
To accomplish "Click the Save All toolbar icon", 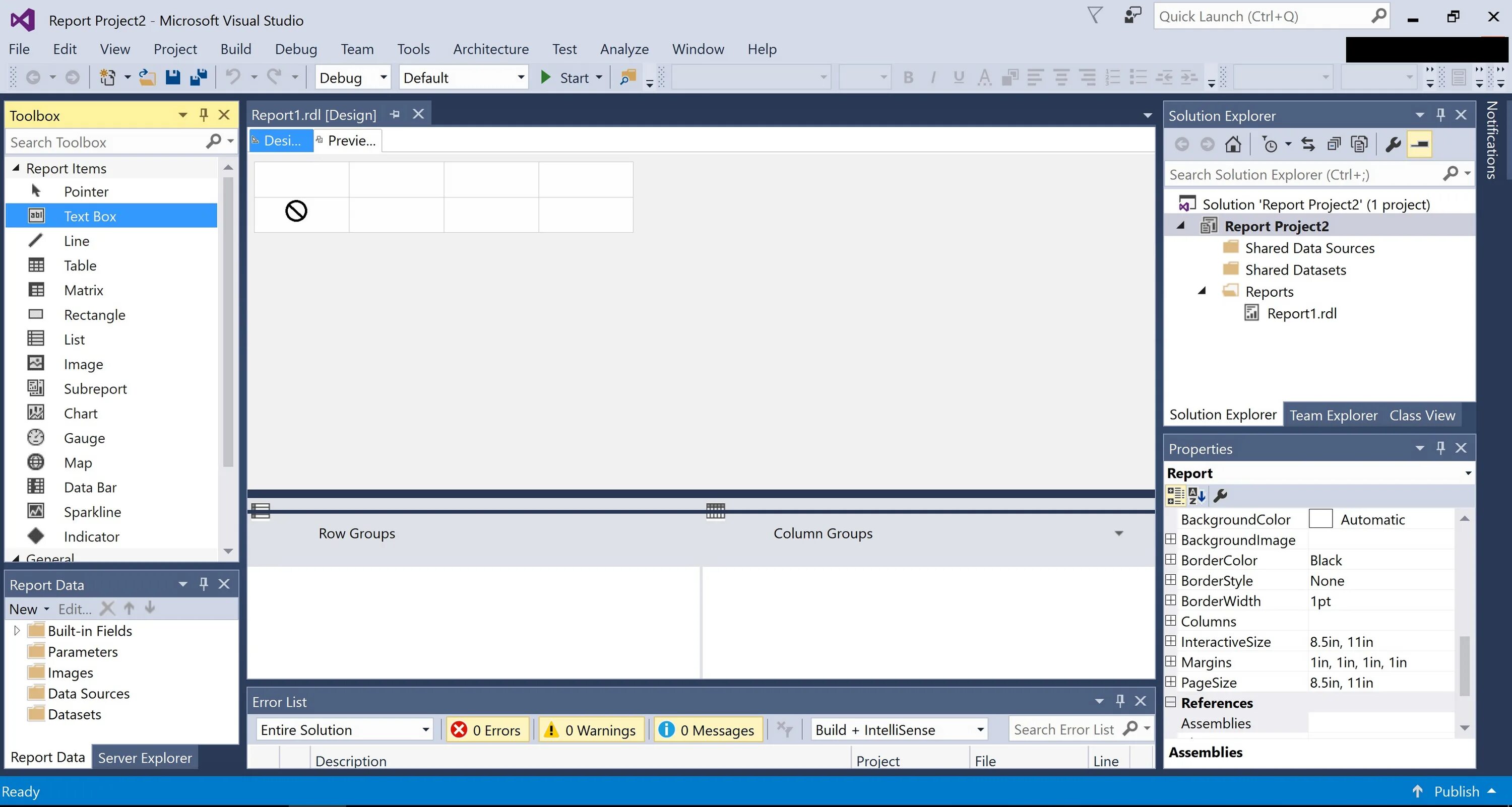I will coord(199,78).
